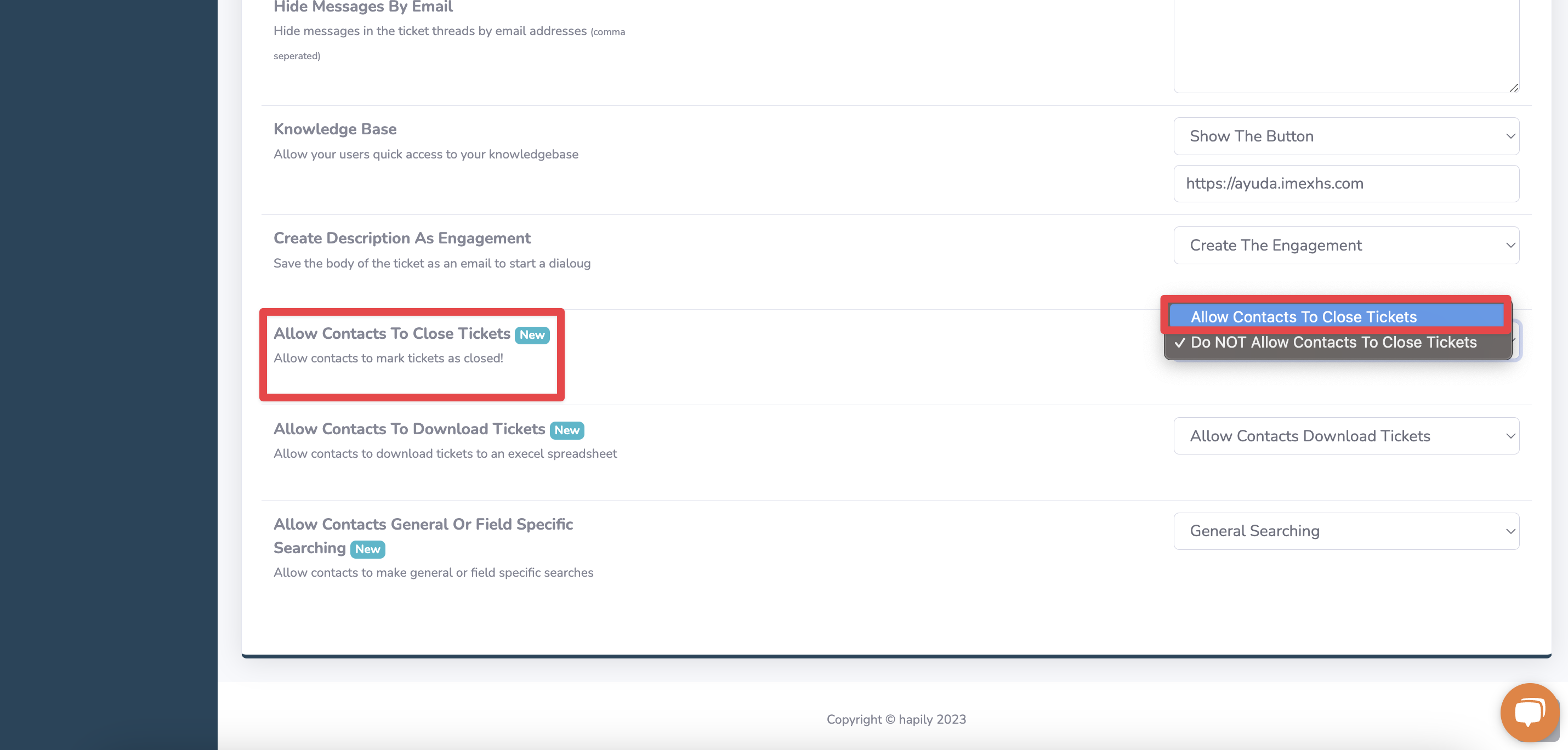Select Do NOT Allow Contacts To Close Tickets
Viewport: 1568px width, 750px height.
[1333, 342]
